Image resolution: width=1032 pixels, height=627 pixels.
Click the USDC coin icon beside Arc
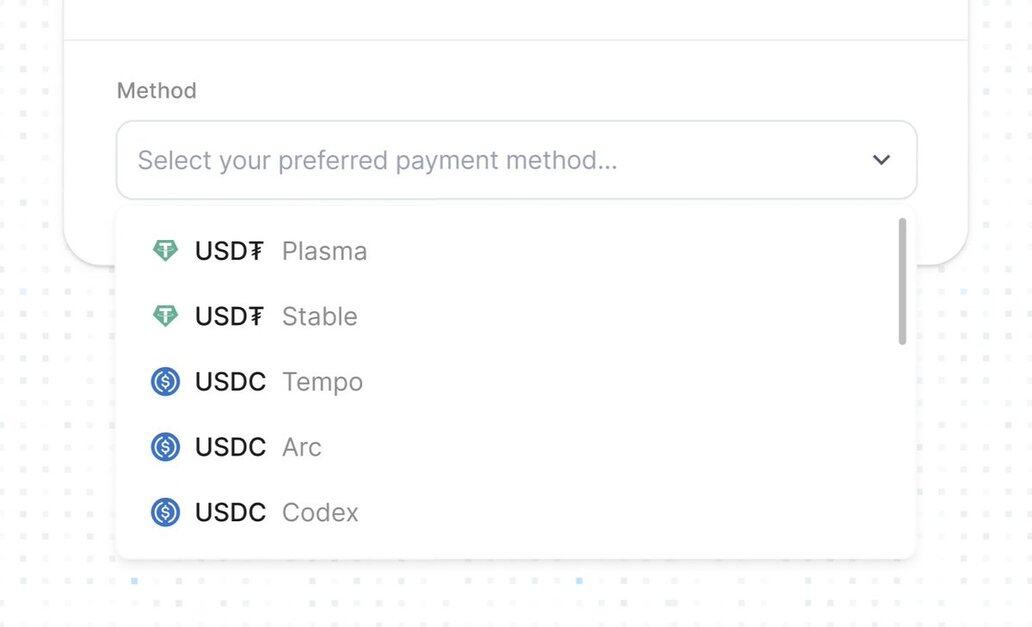click(165, 447)
